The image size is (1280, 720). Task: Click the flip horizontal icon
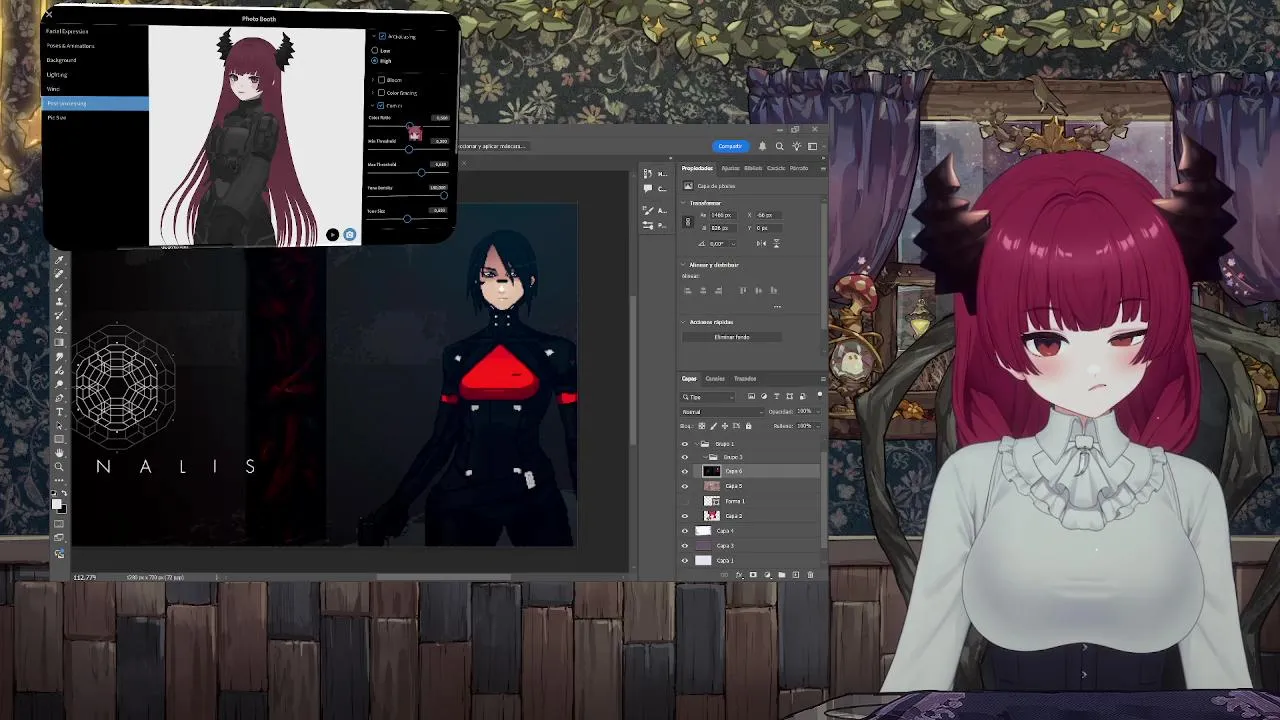[761, 243]
